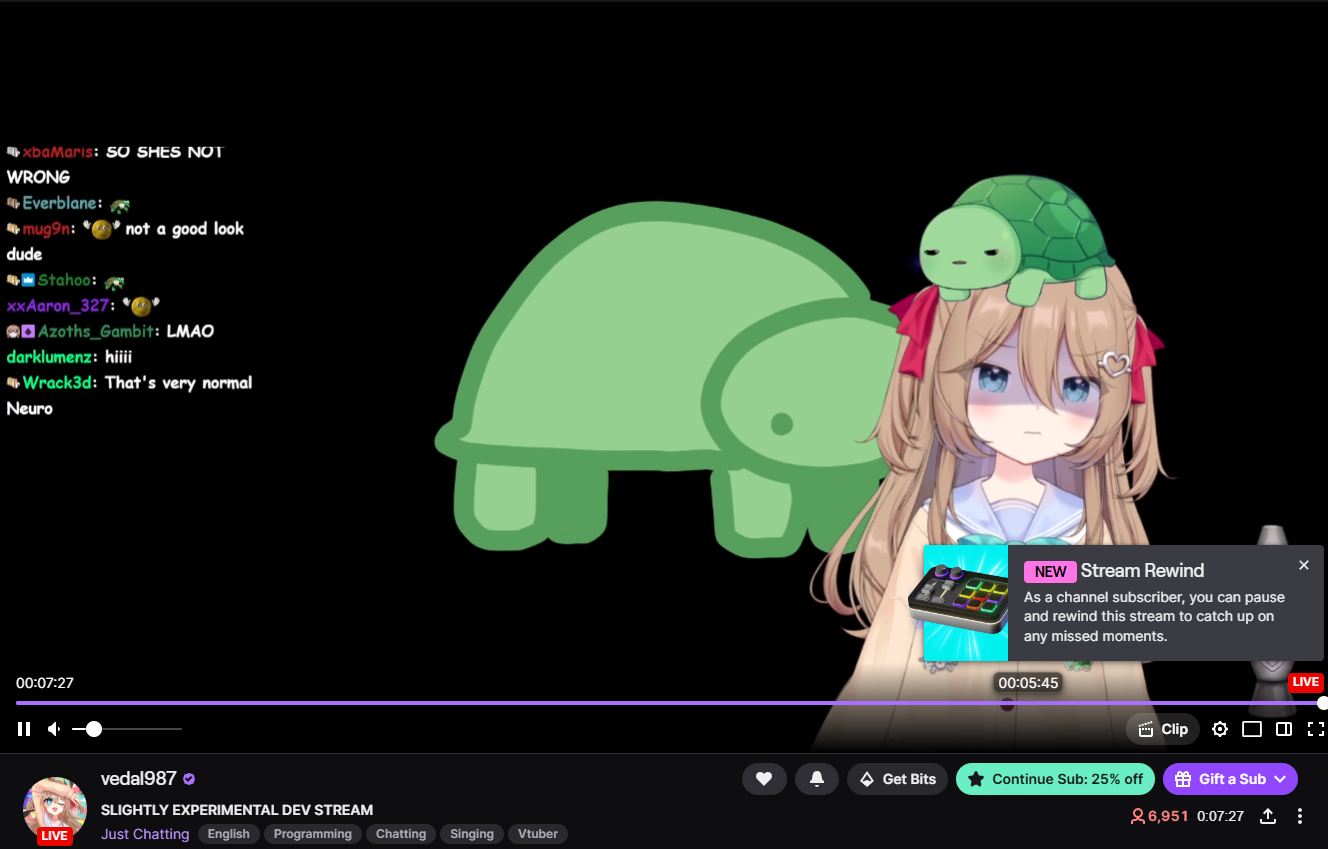Click the elapsed time 00:07:27 above the progress bar
The image size is (1328, 849).
45,683
